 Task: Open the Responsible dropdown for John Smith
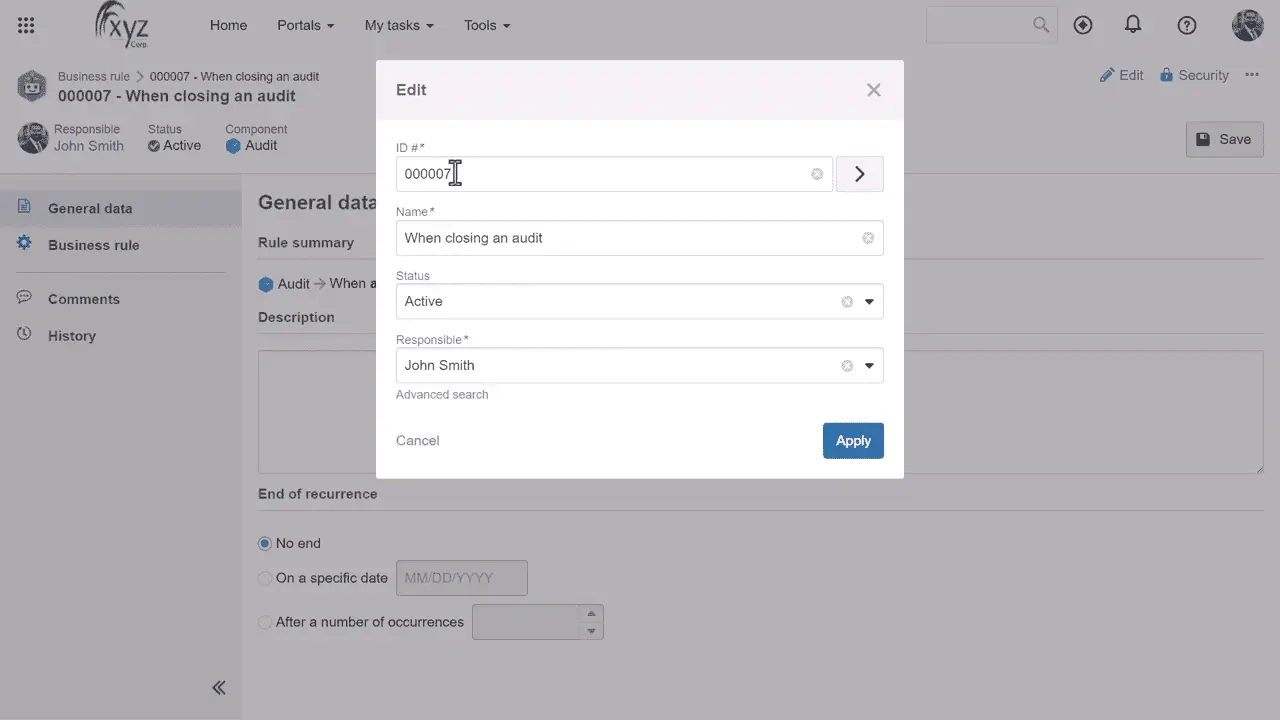pos(868,365)
